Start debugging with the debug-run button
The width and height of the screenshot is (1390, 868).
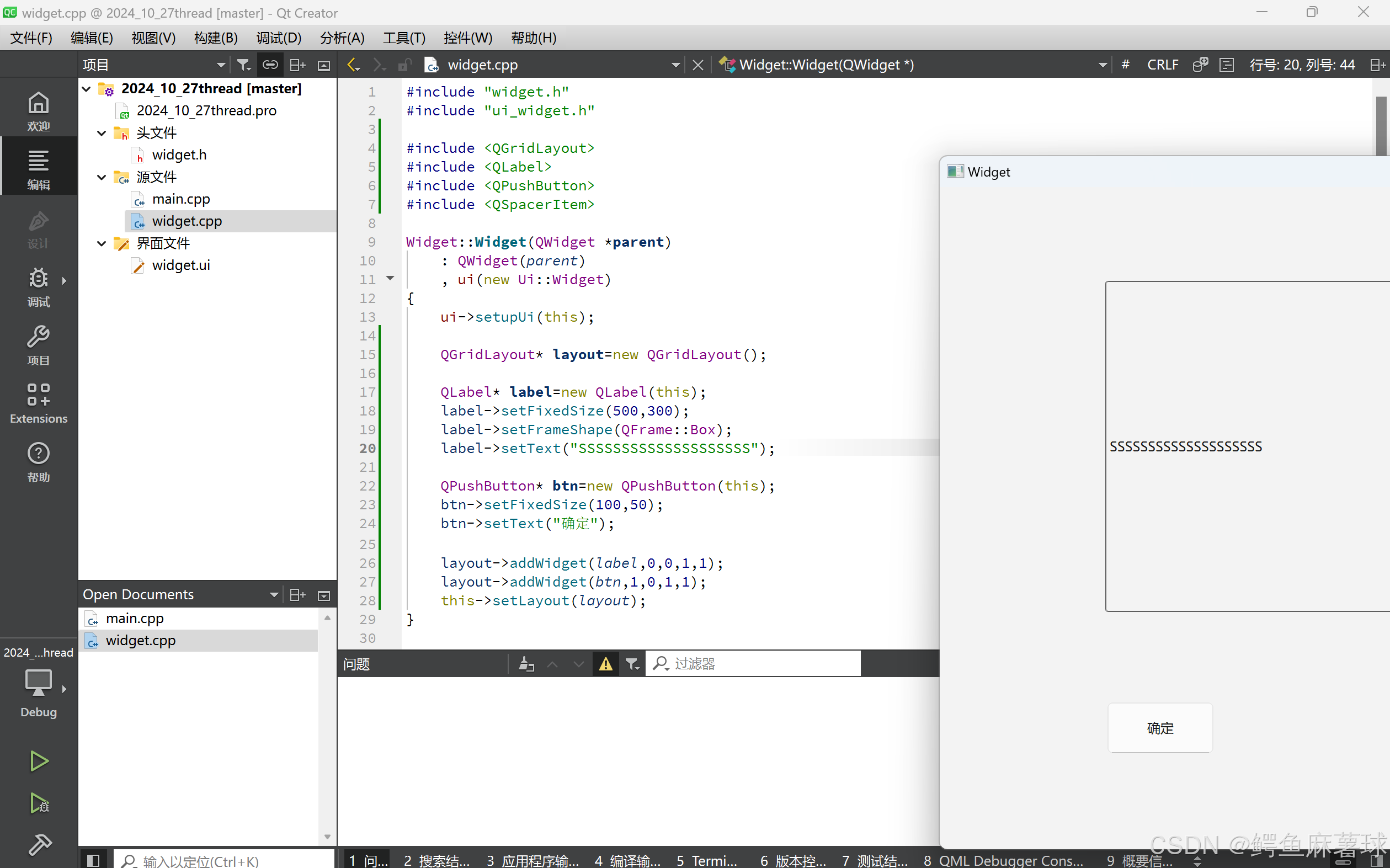click(x=39, y=803)
